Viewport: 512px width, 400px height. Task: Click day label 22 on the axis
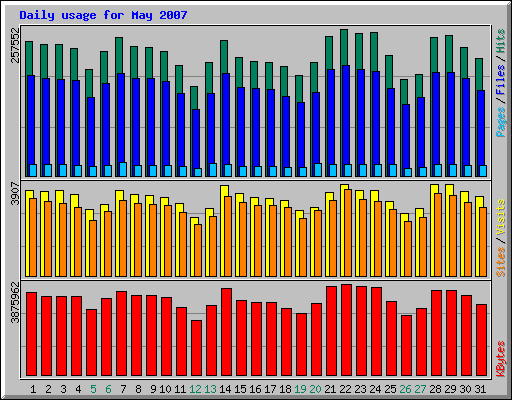pos(345,389)
